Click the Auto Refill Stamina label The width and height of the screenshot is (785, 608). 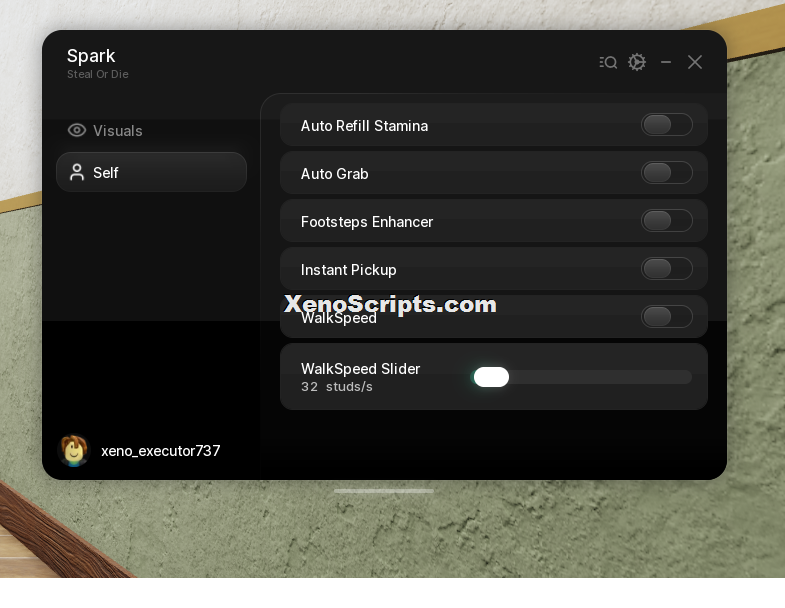click(364, 126)
